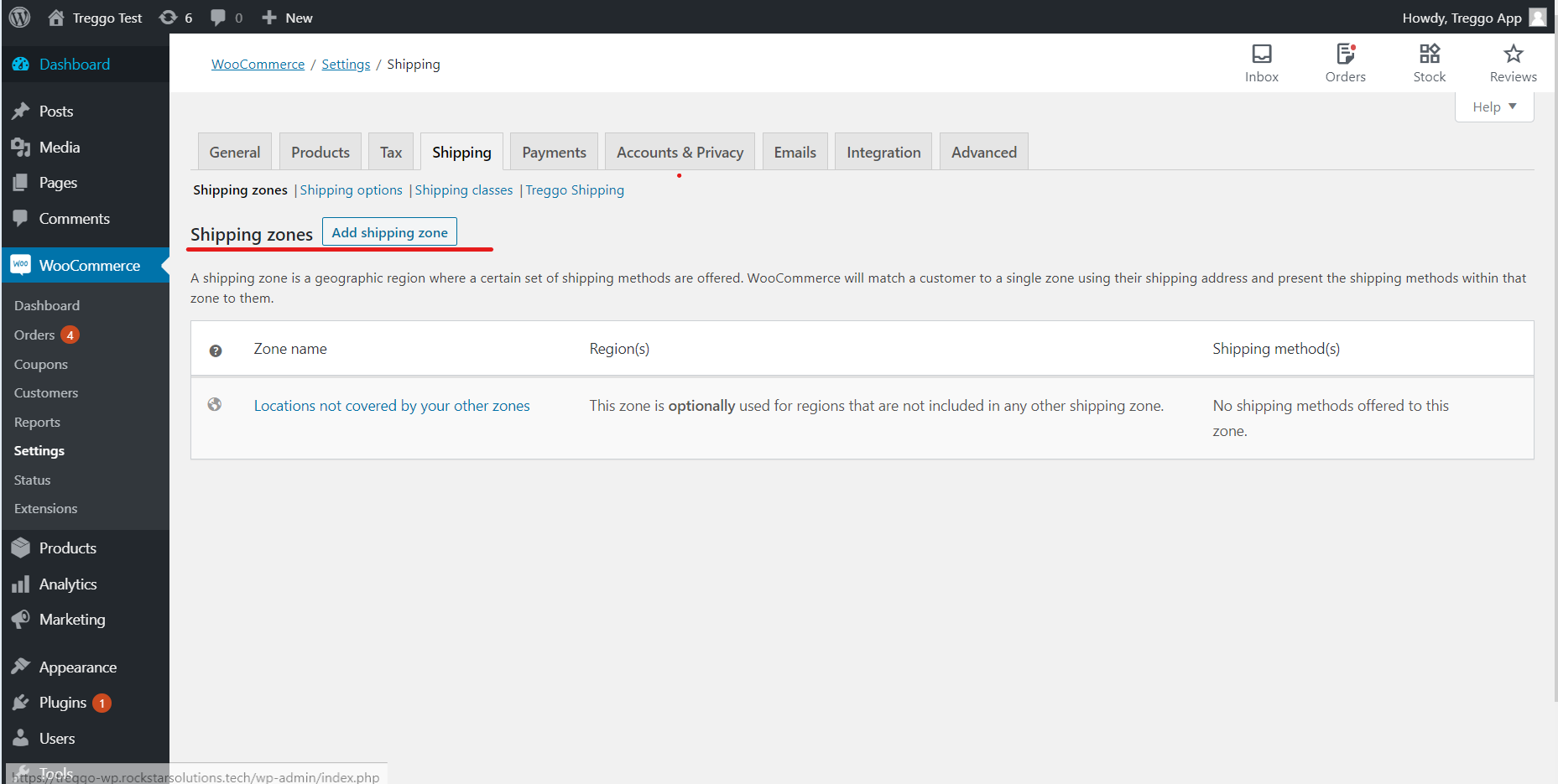Open Pages in the sidebar

click(85, 183)
